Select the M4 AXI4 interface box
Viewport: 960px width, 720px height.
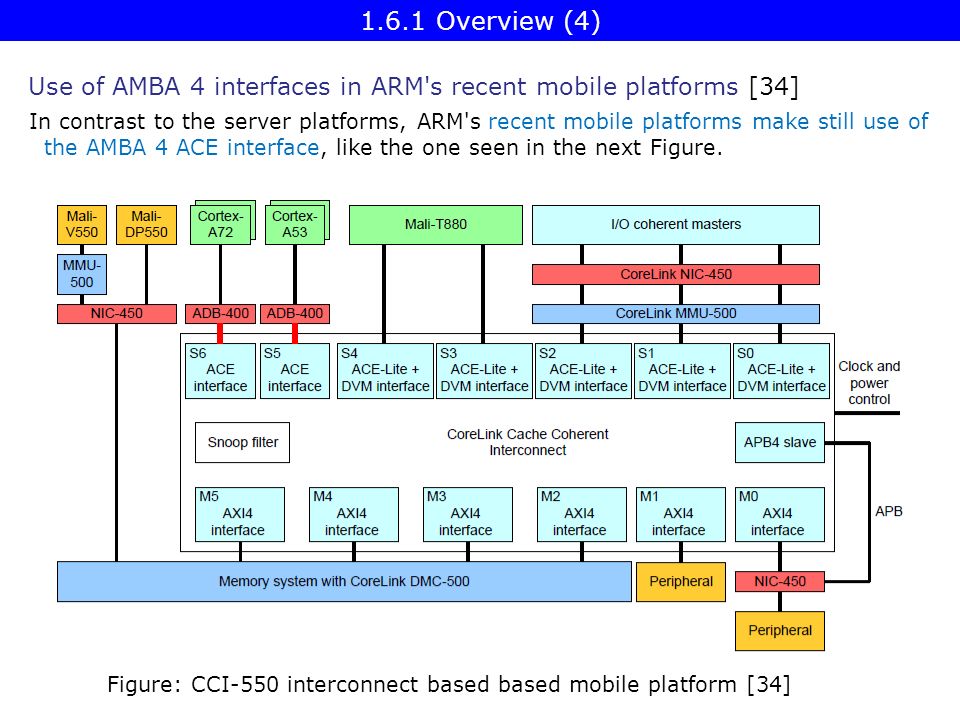(x=353, y=514)
